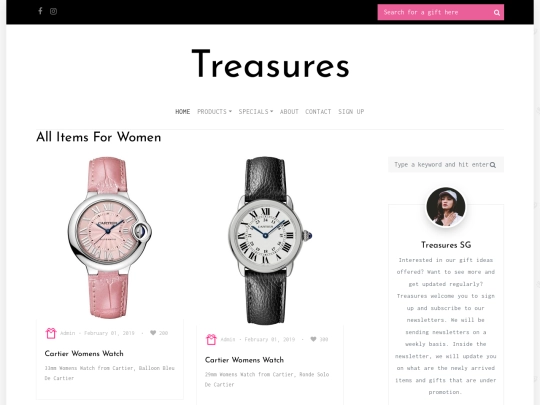Go to the HOME menu item

pyautogui.click(x=183, y=112)
